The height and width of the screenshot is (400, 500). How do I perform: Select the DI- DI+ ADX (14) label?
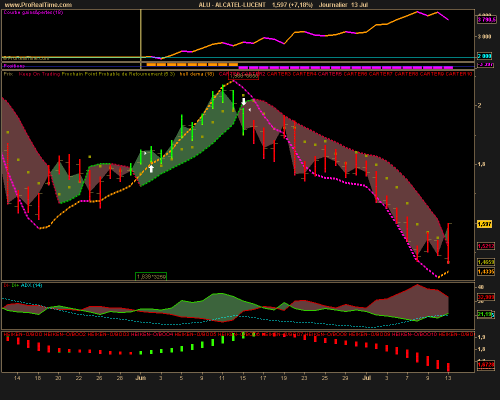[23, 285]
